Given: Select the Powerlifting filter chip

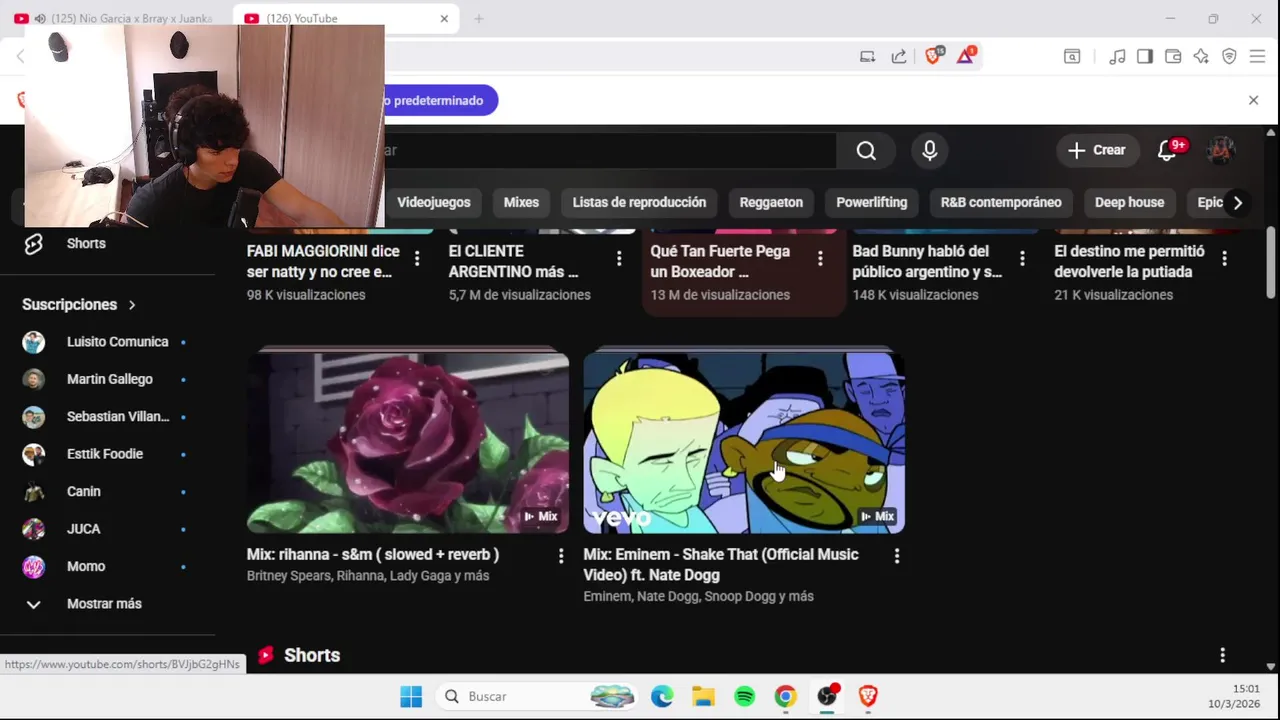Looking at the screenshot, I should pyautogui.click(x=872, y=202).
